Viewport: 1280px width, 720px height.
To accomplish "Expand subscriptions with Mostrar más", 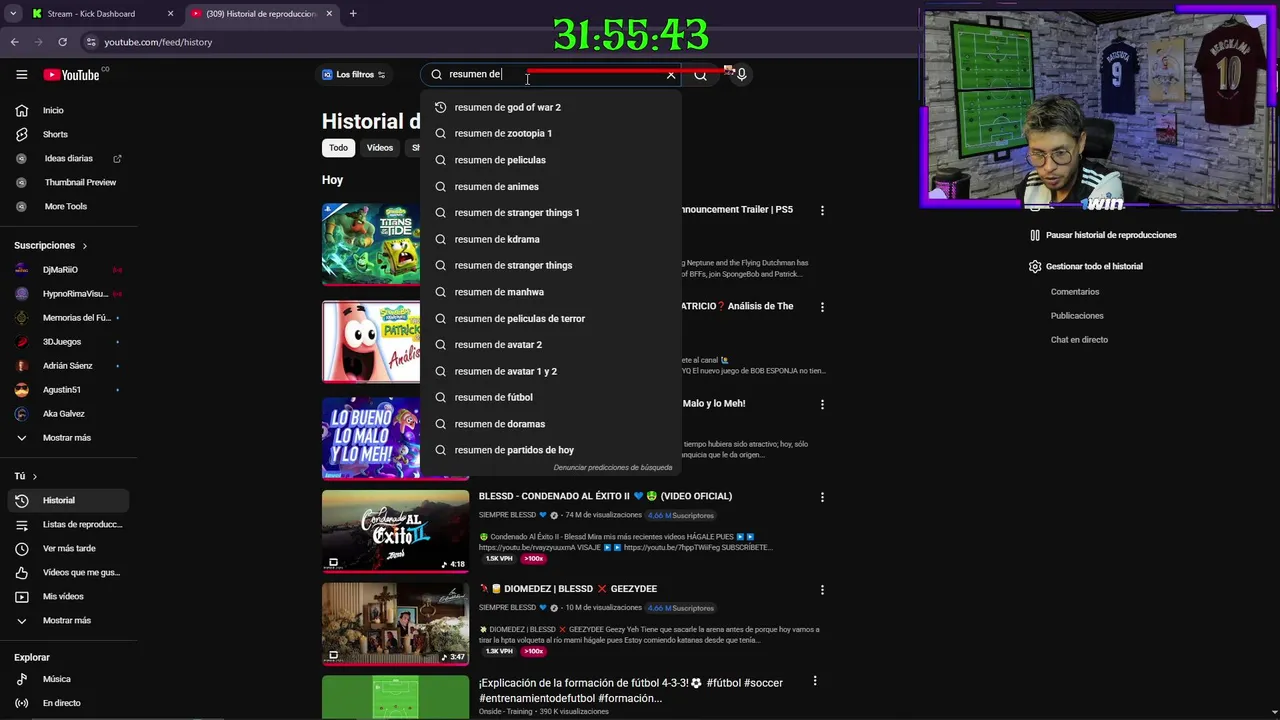I will click(68, 437).
